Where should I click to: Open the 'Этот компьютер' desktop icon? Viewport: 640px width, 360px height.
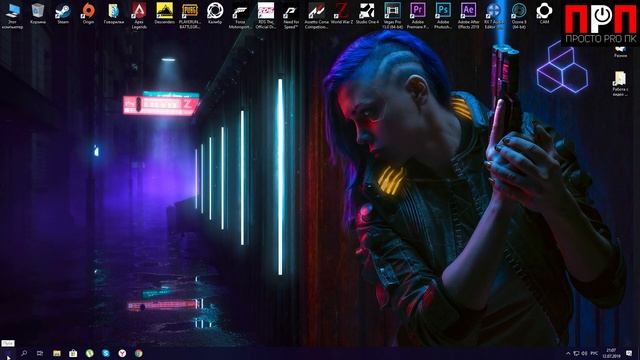click(12, 16)
